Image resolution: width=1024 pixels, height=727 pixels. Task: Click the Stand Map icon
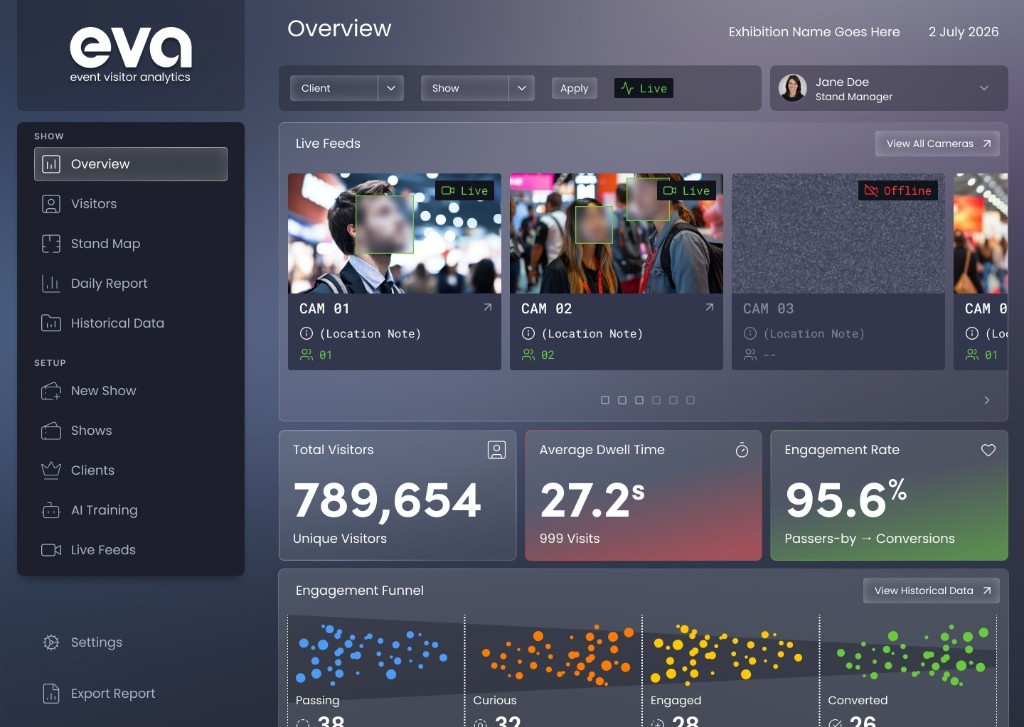(51, 244)
